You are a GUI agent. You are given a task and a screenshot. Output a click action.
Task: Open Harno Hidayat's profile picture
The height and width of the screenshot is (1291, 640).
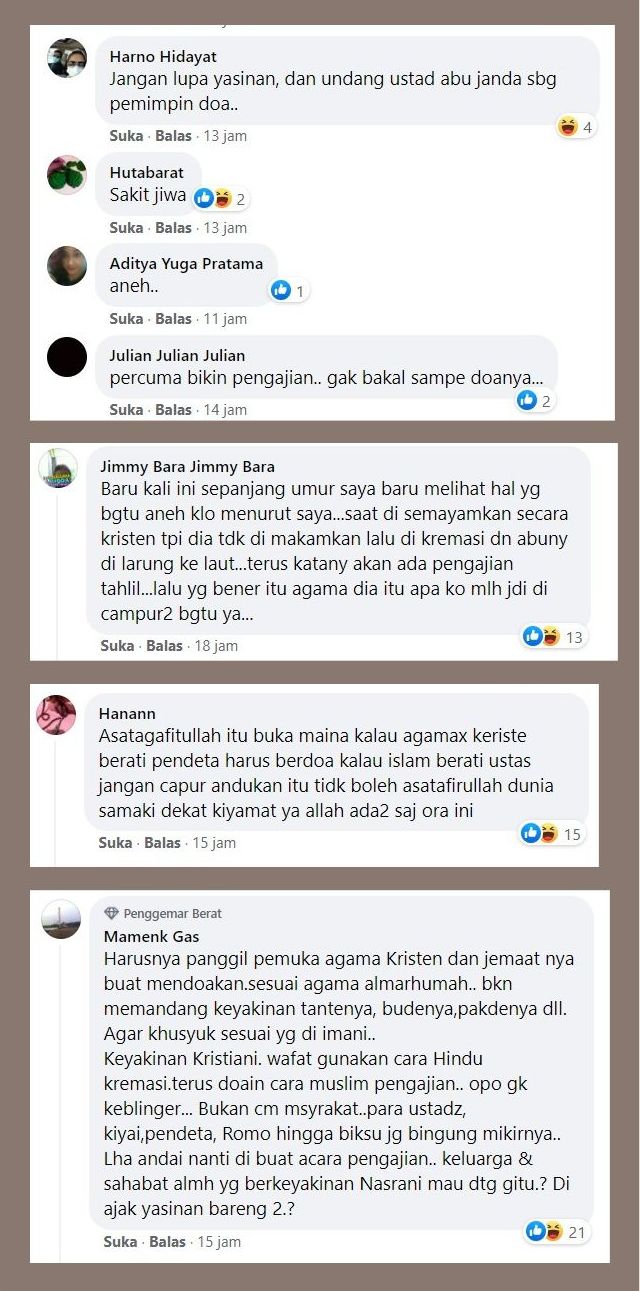pos(67,58)
